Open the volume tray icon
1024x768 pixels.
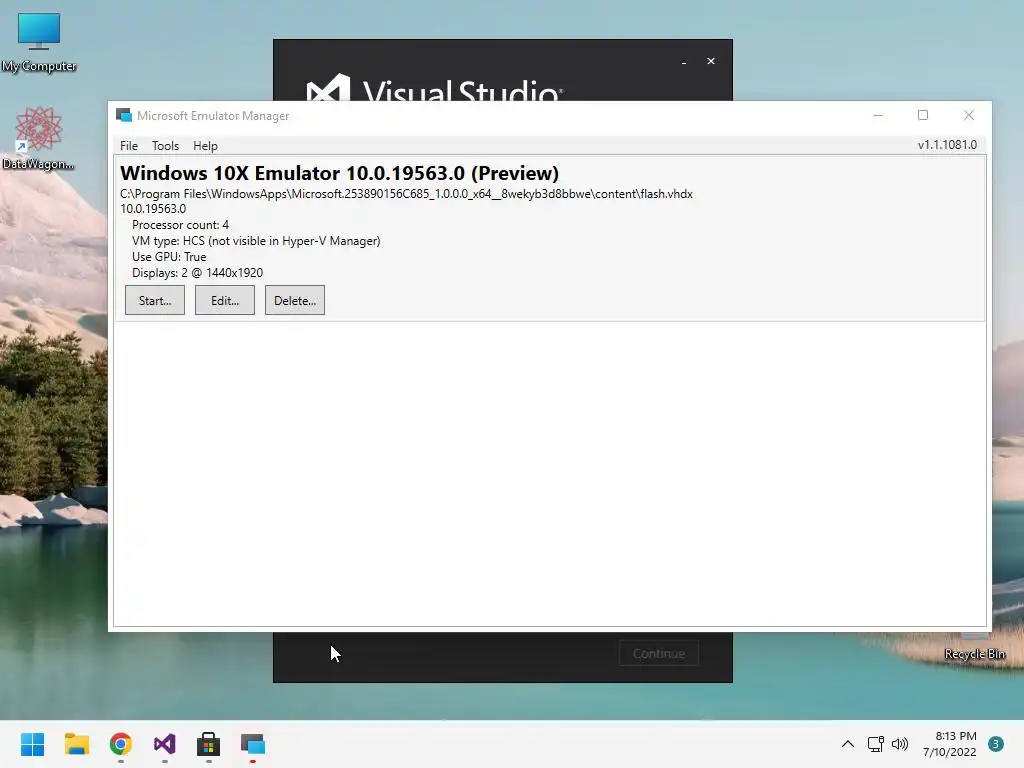coord(900,744)
